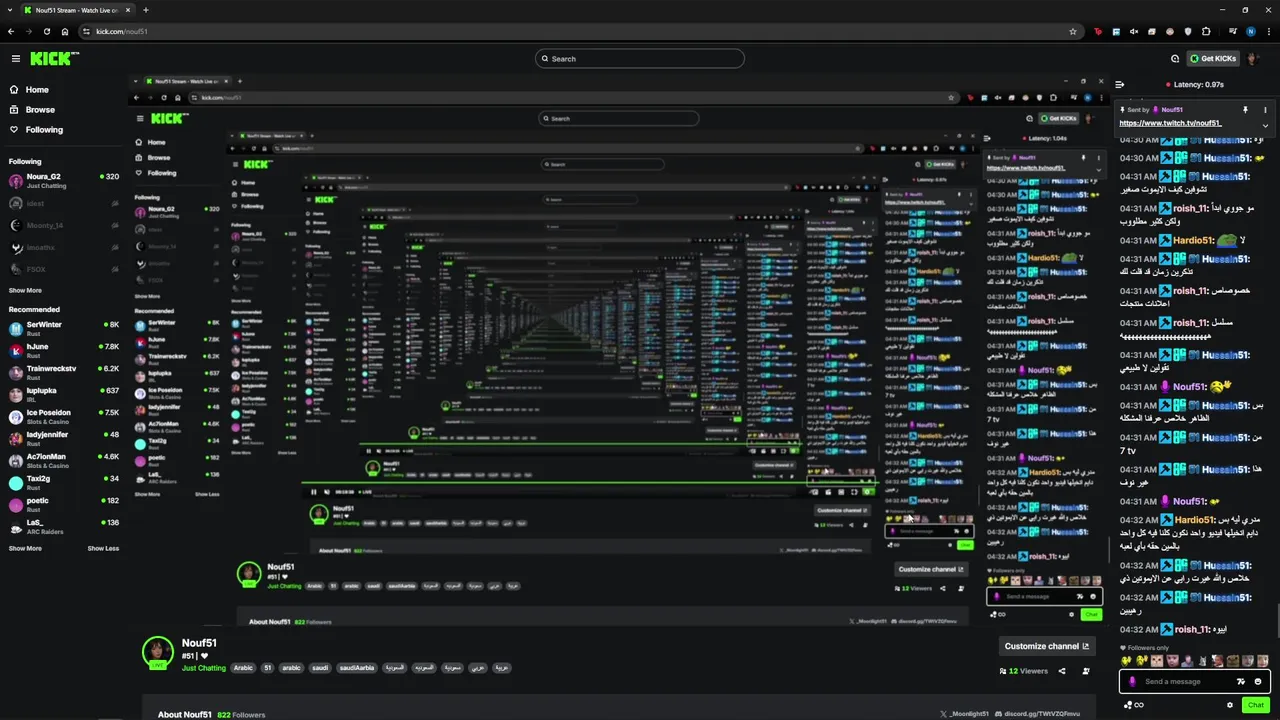Go back with browser back arrow
This screenshot has width=1280, height=720.
pyautogui.click(x=11, y=31)
